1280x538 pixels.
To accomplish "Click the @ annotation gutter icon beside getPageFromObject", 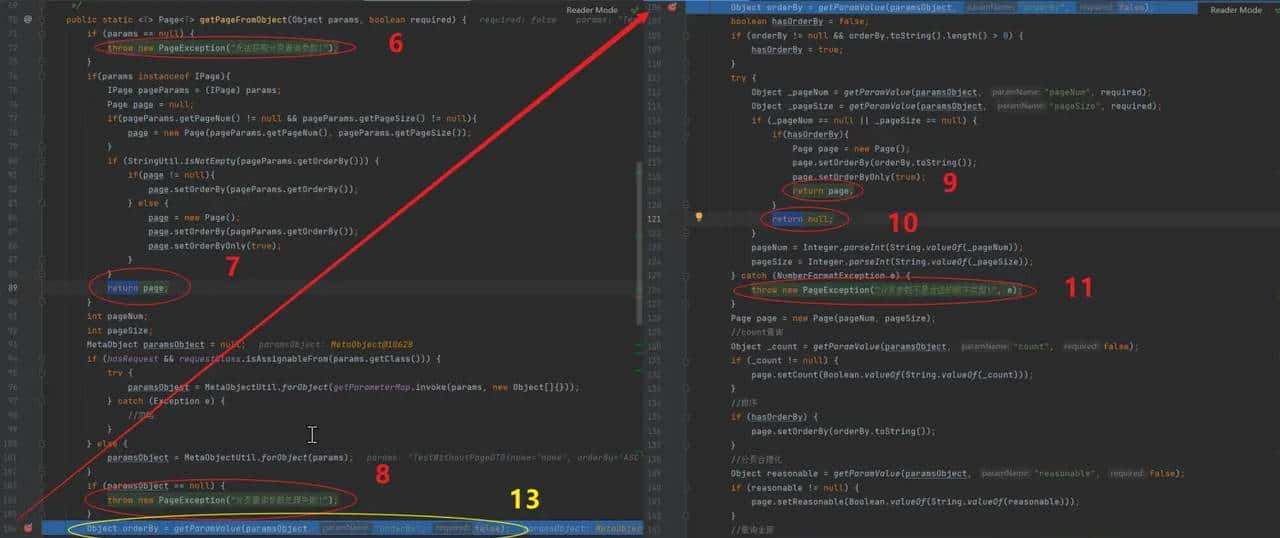I will (28, 19).
